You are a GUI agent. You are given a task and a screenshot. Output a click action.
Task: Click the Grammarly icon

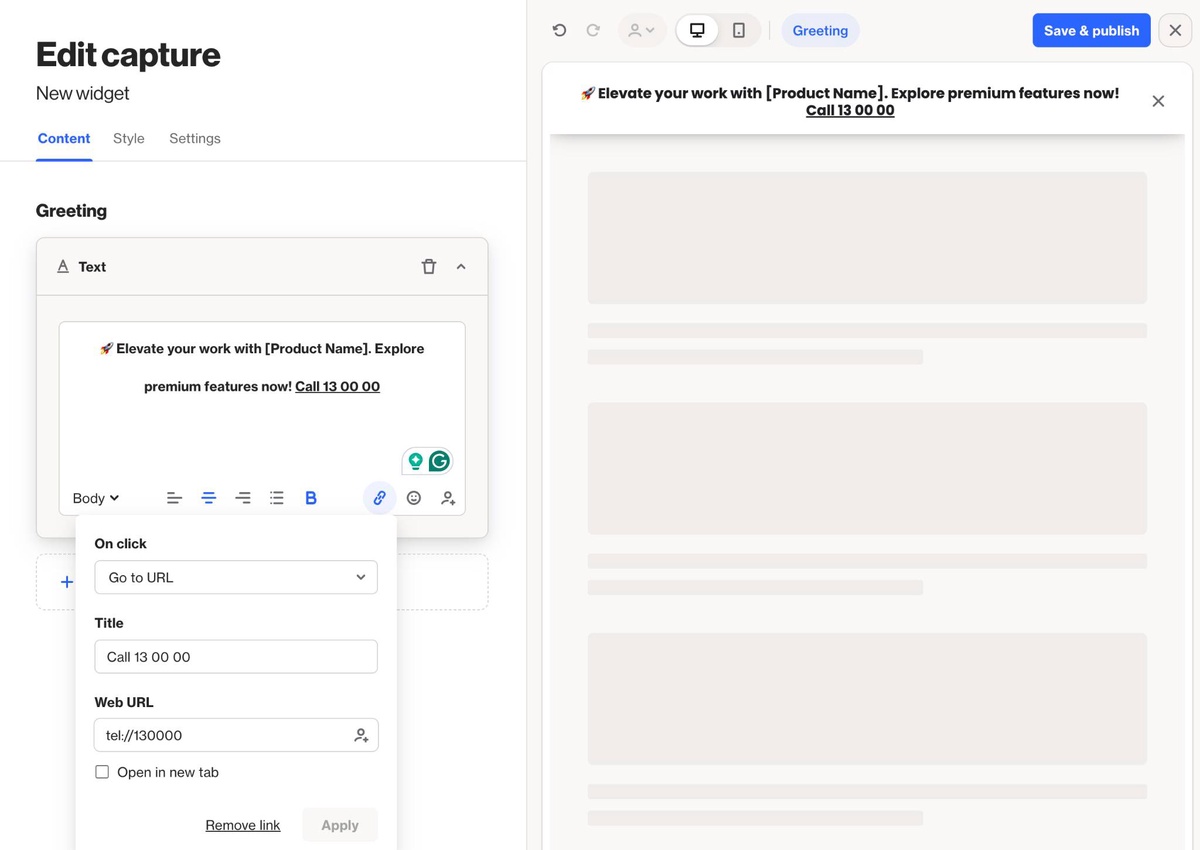[x=439, y=461]
